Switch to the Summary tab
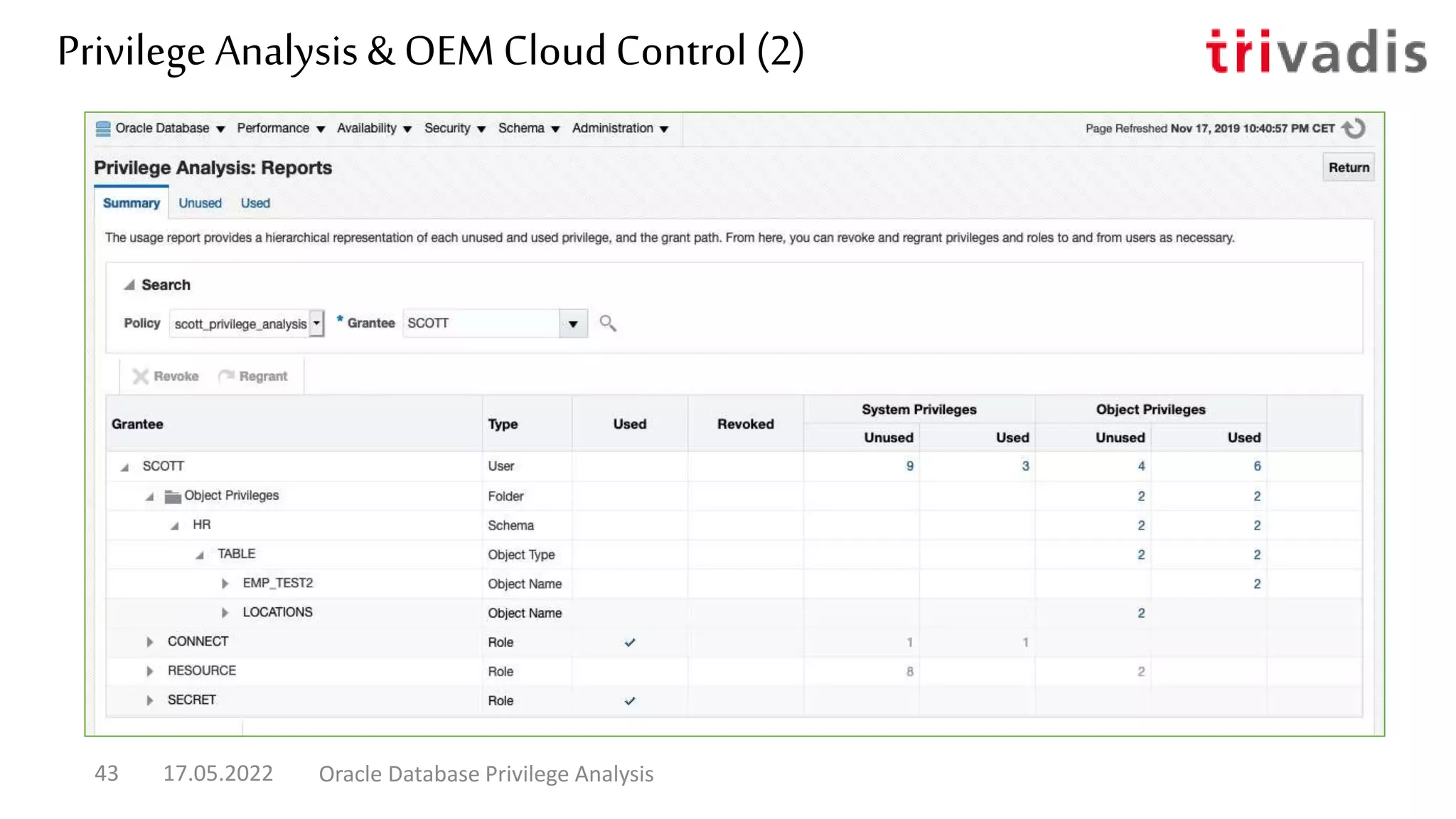 tap(132, 203)
